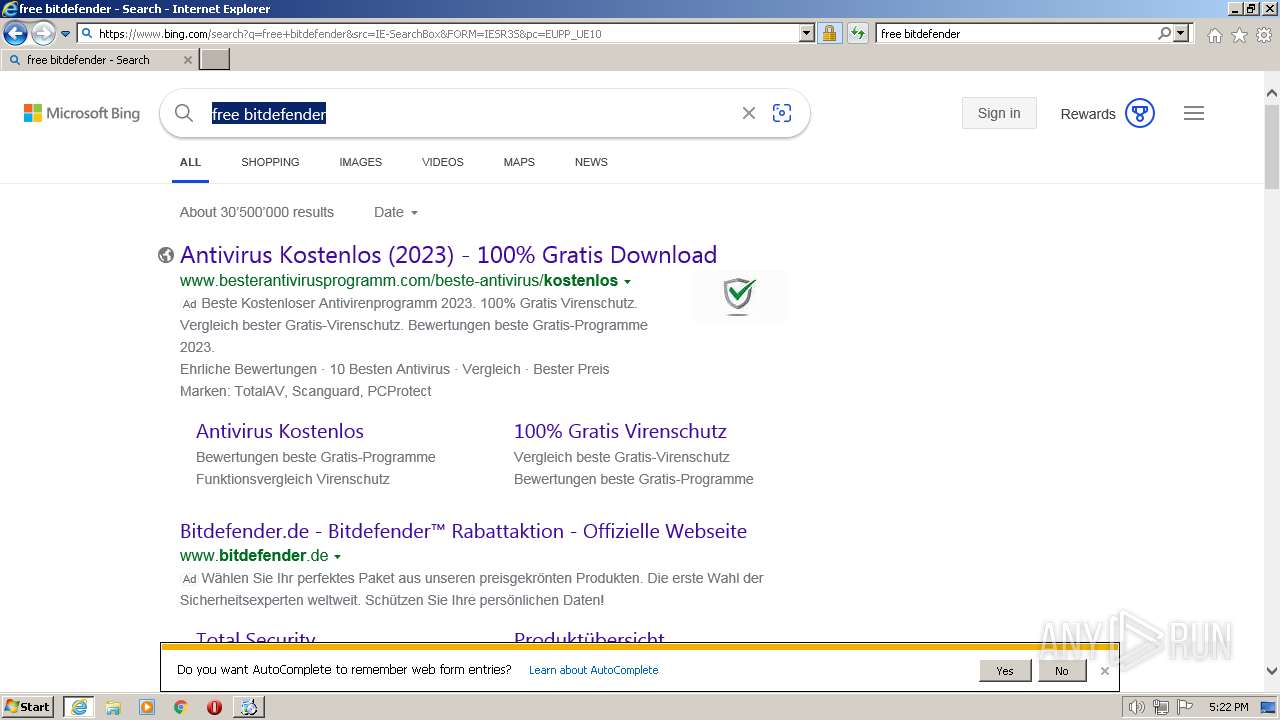Click the IE search magnifier icon
The height and width of the screenshot is (720, 1280).
pos(1164,34)
